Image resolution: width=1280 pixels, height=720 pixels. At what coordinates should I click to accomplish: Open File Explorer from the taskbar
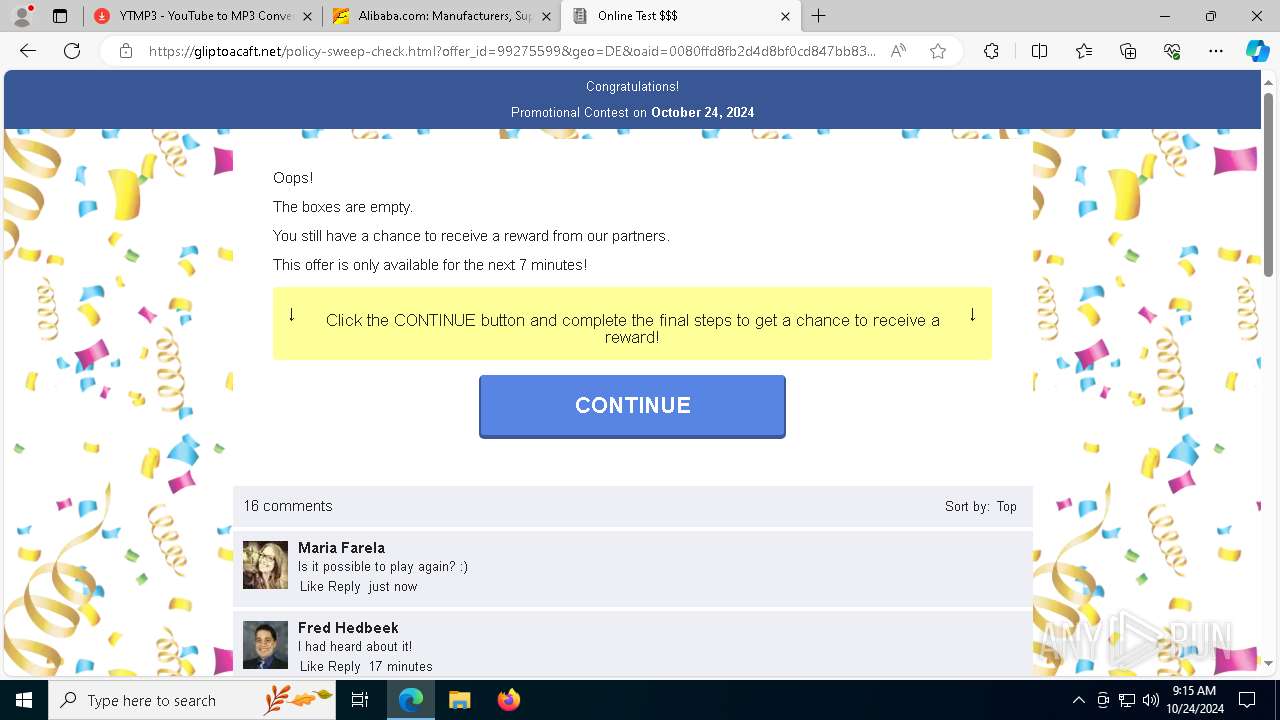point(459,700)
